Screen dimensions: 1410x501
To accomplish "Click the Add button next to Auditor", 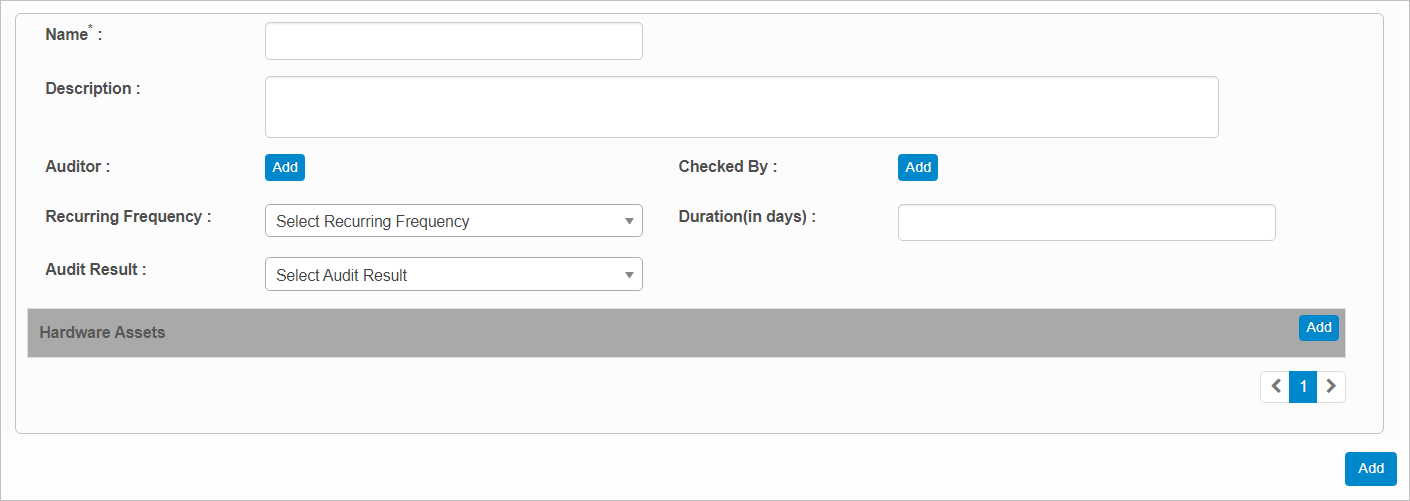I will pyautogui.click(x=285, y=168).
